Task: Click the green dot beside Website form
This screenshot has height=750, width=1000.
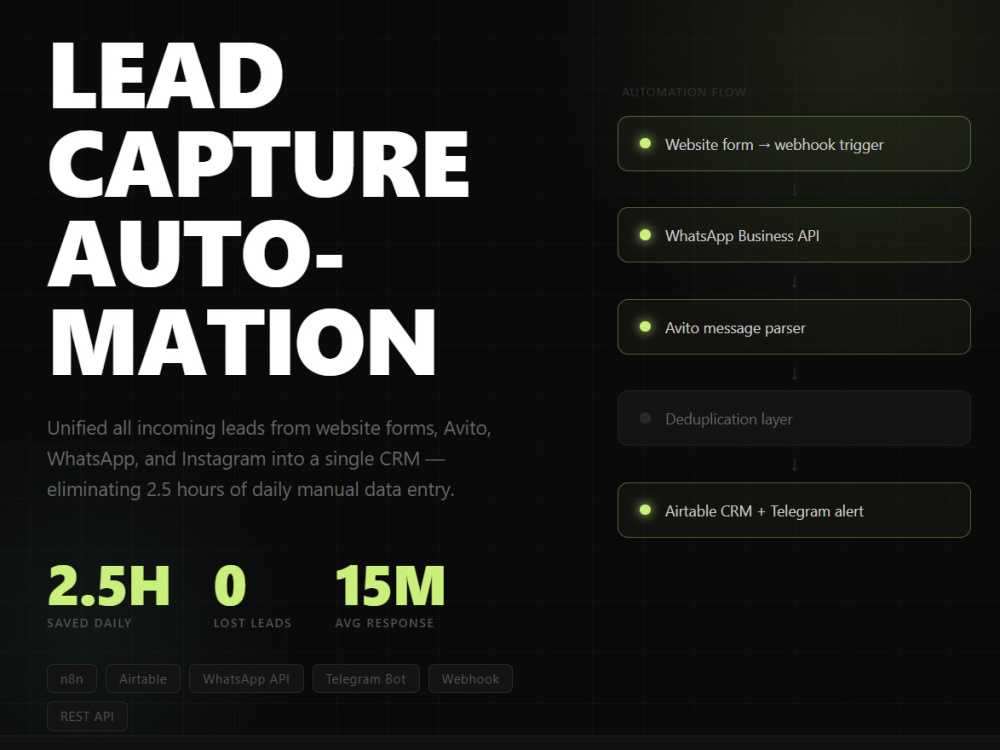Action: coord(645,143)
